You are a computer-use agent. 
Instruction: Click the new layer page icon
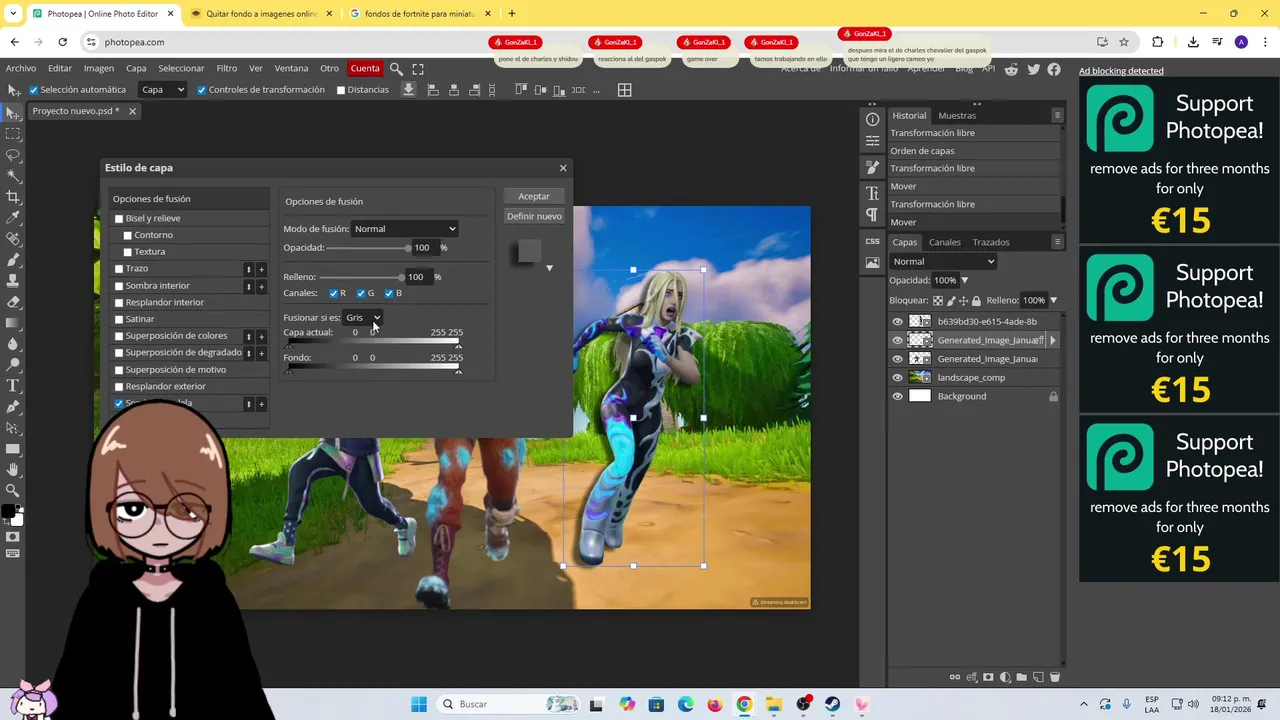point(1038,678)
